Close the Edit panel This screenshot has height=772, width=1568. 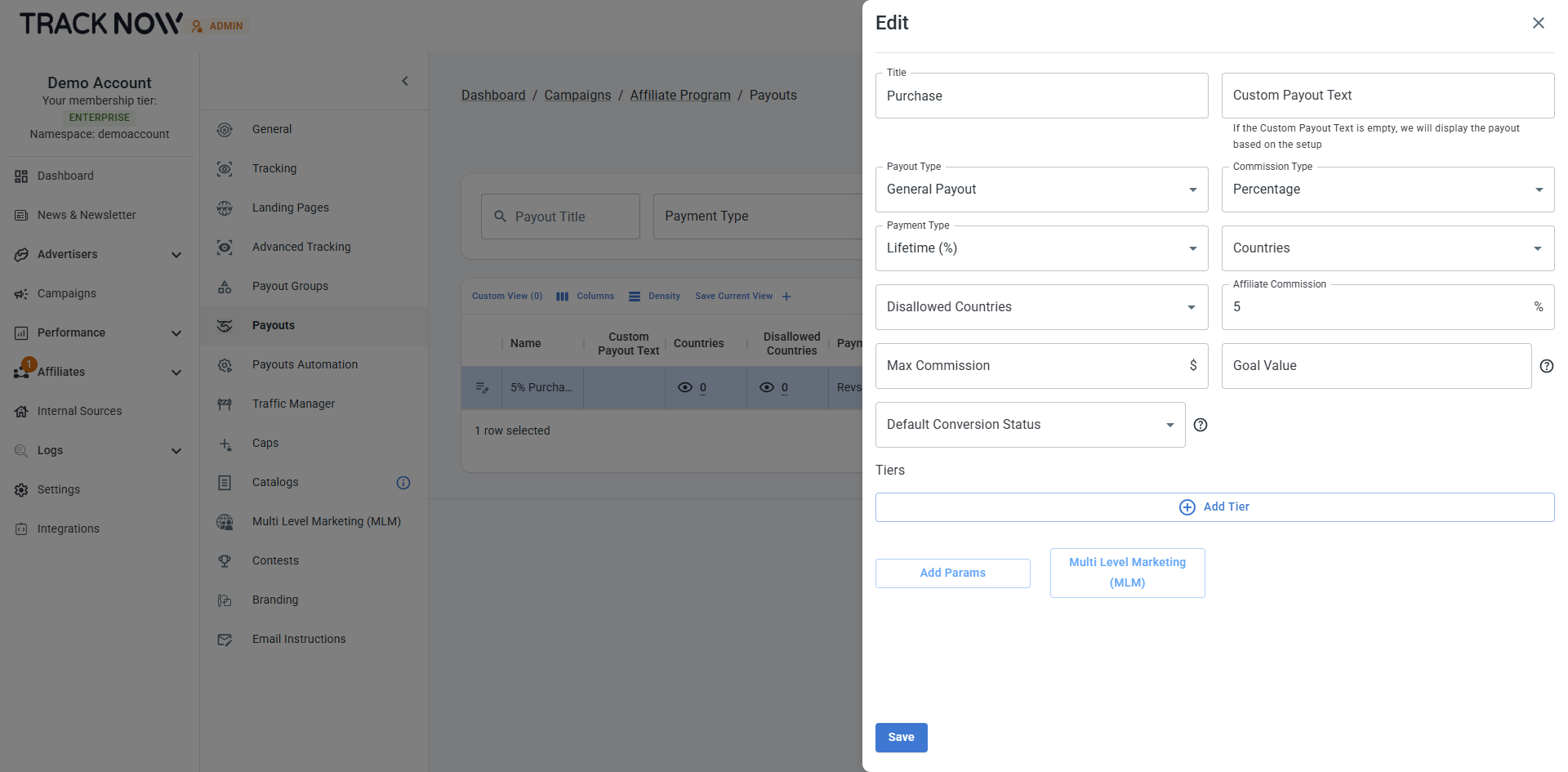coord(1538,23)
